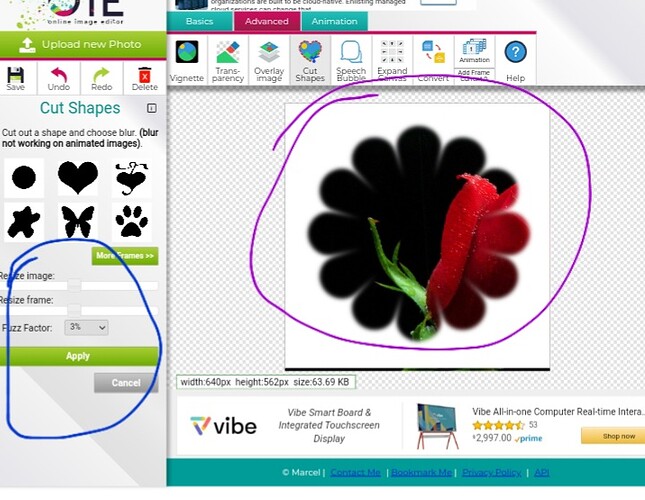Open the Overlay image tool
Image resolution: width=645 pixels, height=500 pixels.
pyautogui.click(x=269, y=60)
